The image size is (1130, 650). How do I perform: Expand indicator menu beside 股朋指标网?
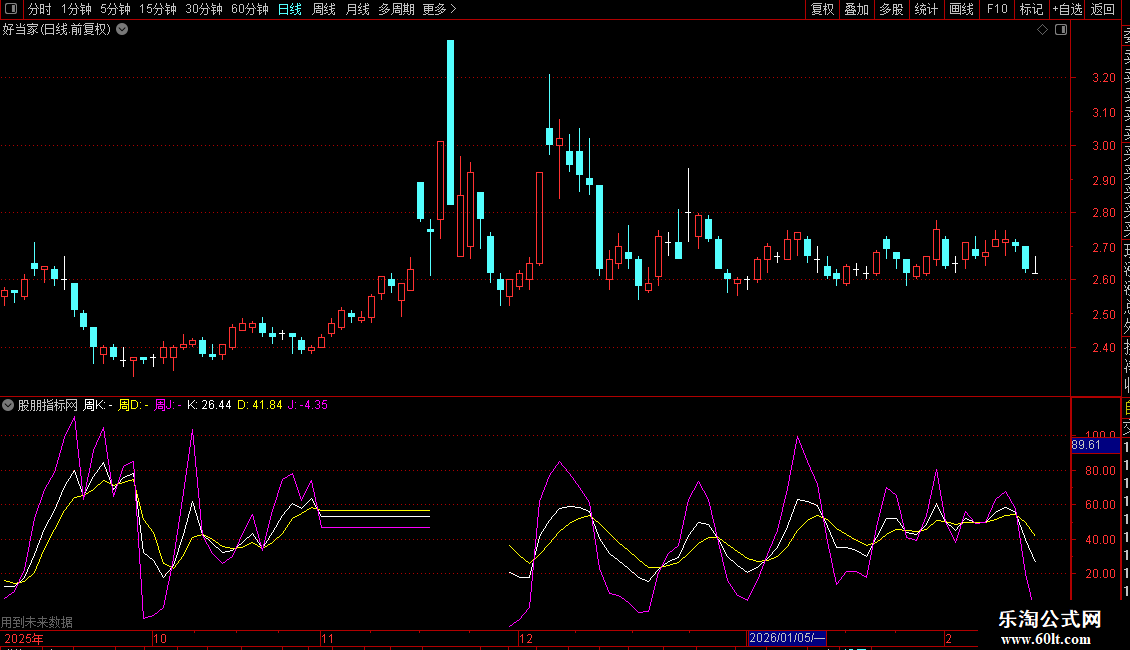8,405
